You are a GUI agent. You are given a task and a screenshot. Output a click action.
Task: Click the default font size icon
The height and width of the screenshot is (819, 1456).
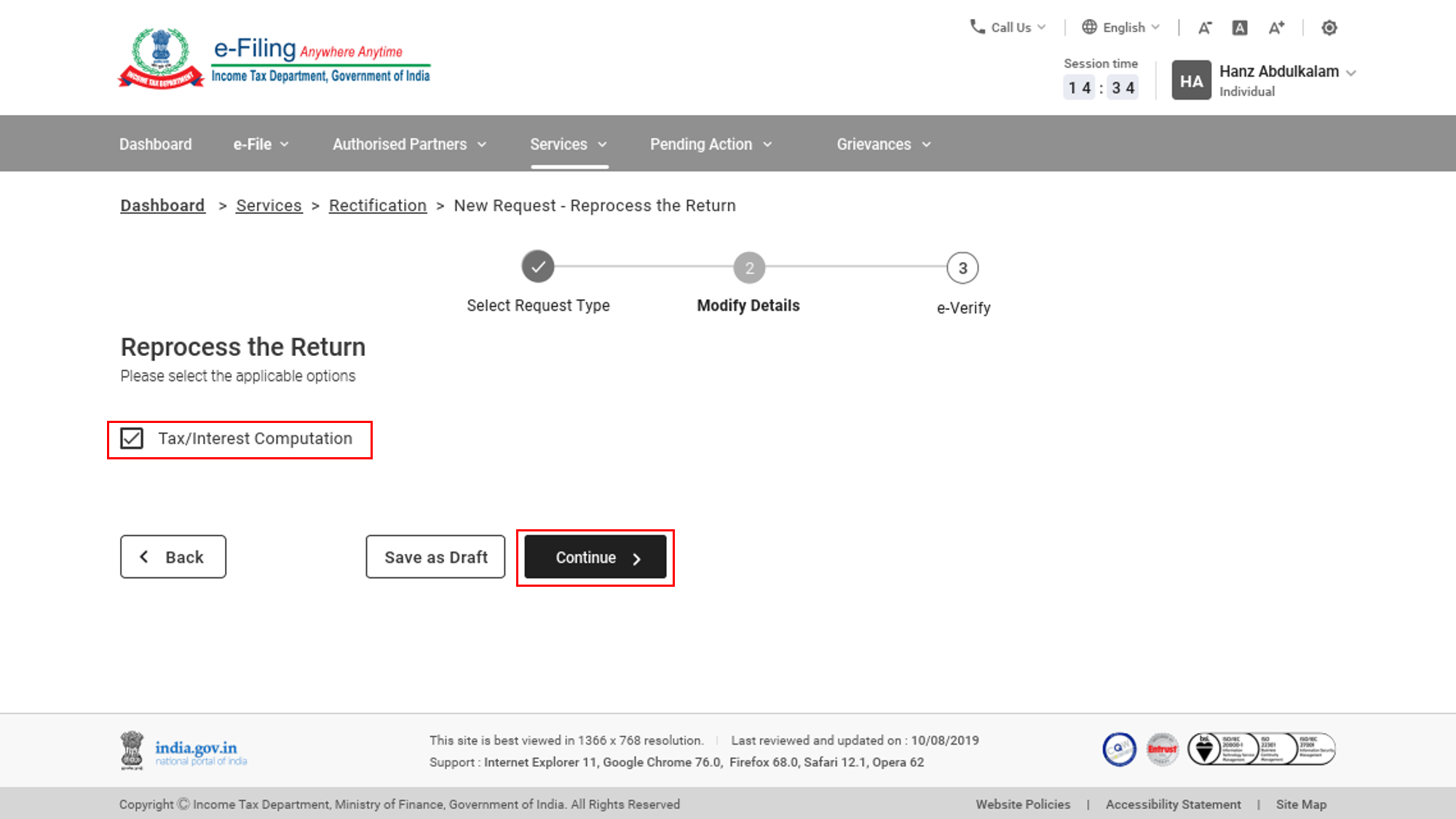(1239, 27)
